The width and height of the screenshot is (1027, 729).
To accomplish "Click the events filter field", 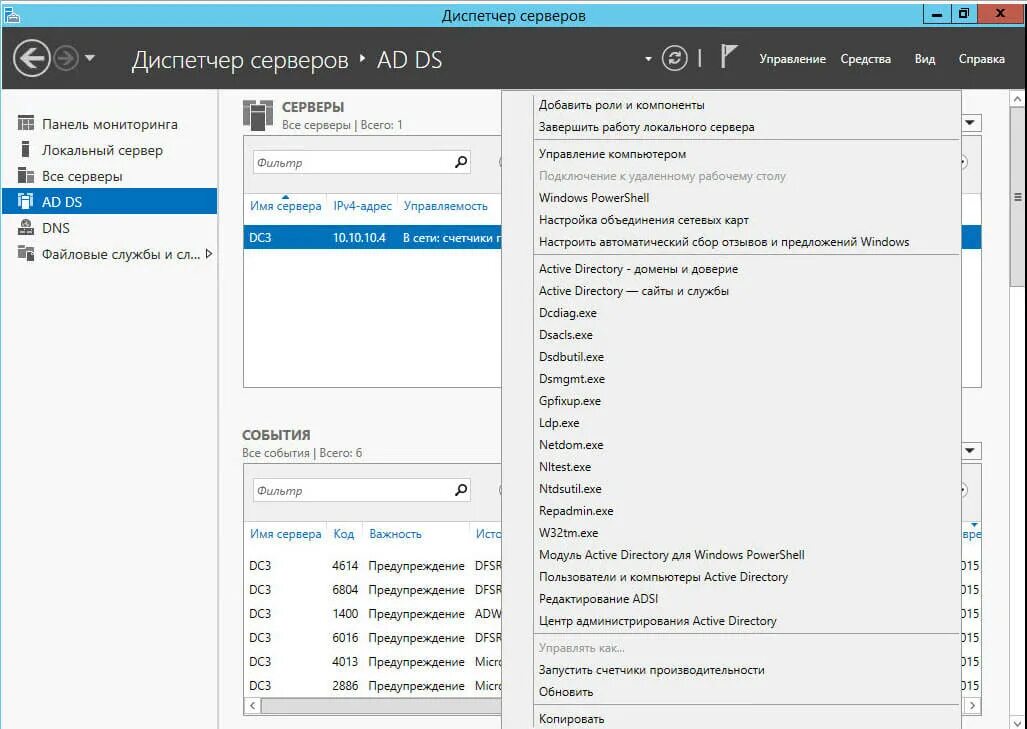I will 352,491.
